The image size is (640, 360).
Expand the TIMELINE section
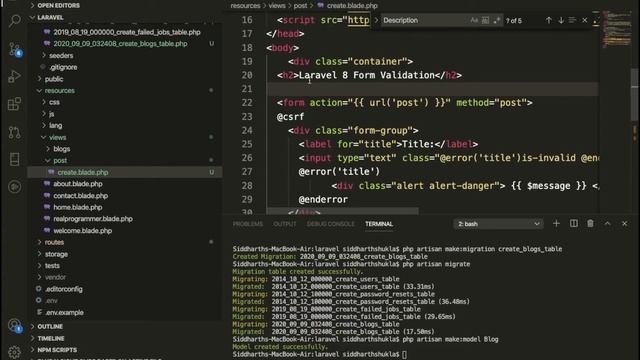click(51, 338)
